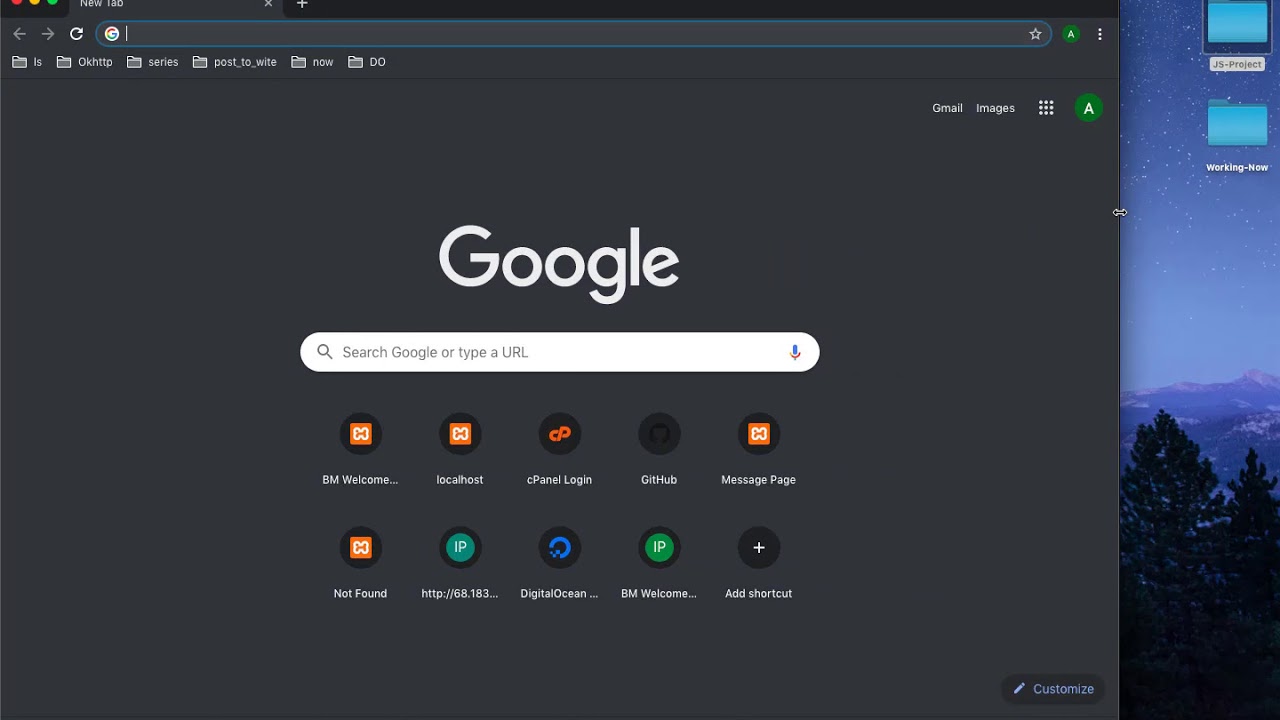The height and width of the screenshot is (720, 1280).
Task: Open the DO bookmarks folder
Action: coord(367,62)
